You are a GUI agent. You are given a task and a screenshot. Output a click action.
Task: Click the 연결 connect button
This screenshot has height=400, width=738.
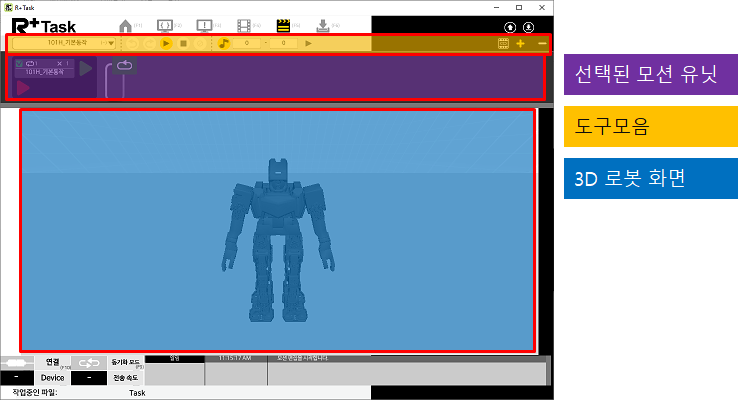(x=52, y=362)
